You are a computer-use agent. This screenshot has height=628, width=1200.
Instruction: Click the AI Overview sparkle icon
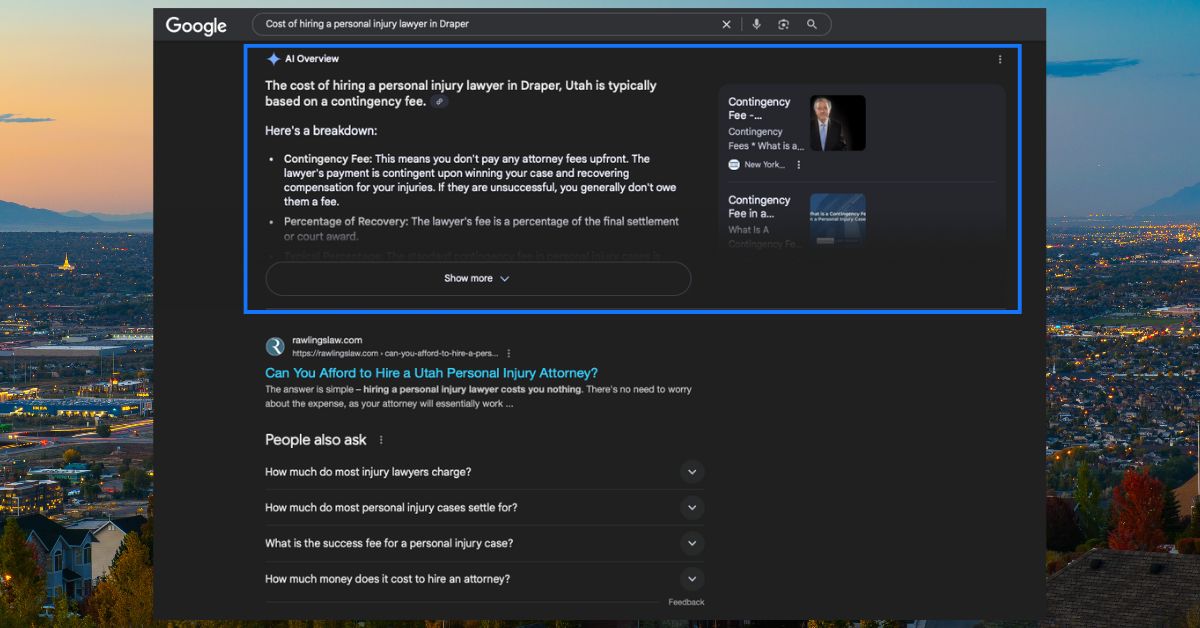click(273, 59)
